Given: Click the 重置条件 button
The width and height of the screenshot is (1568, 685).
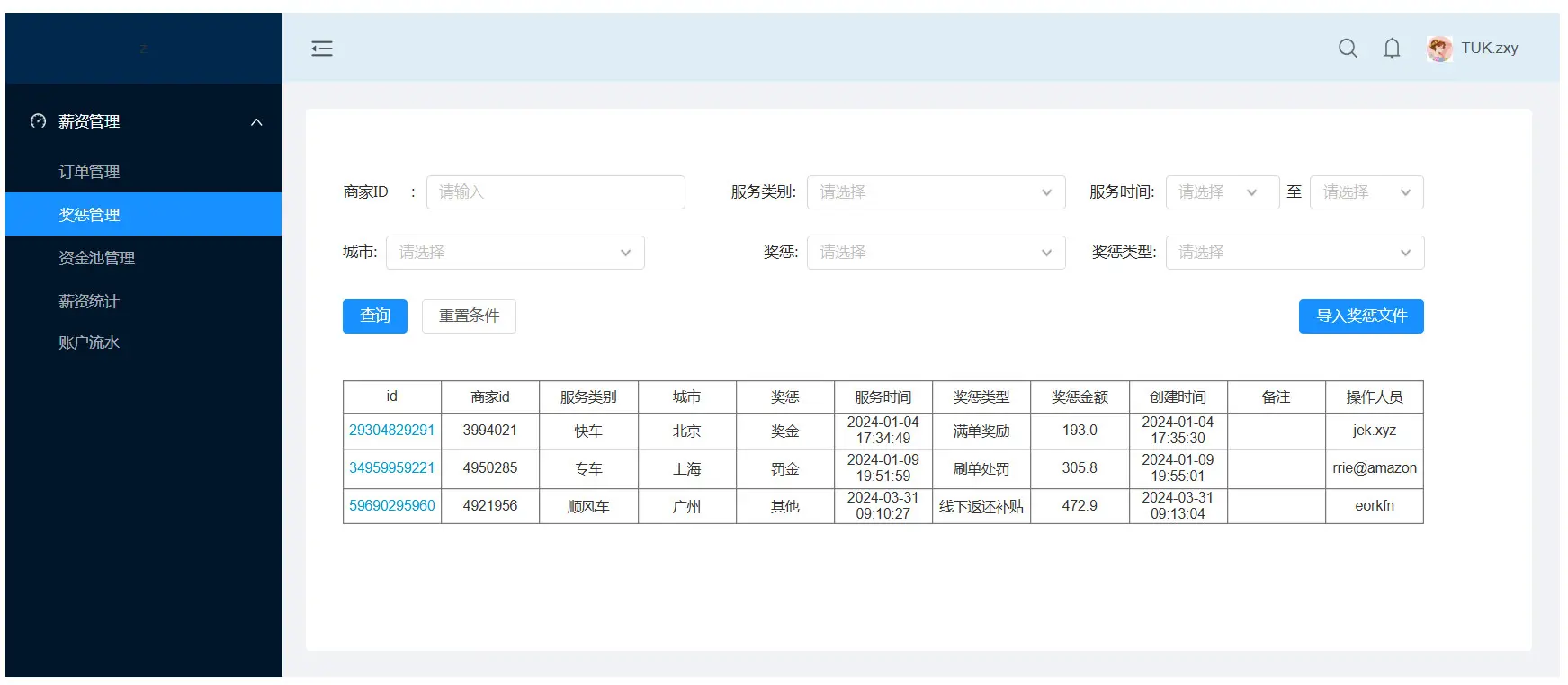Looking at the screenshot, I should coord(469,316).
